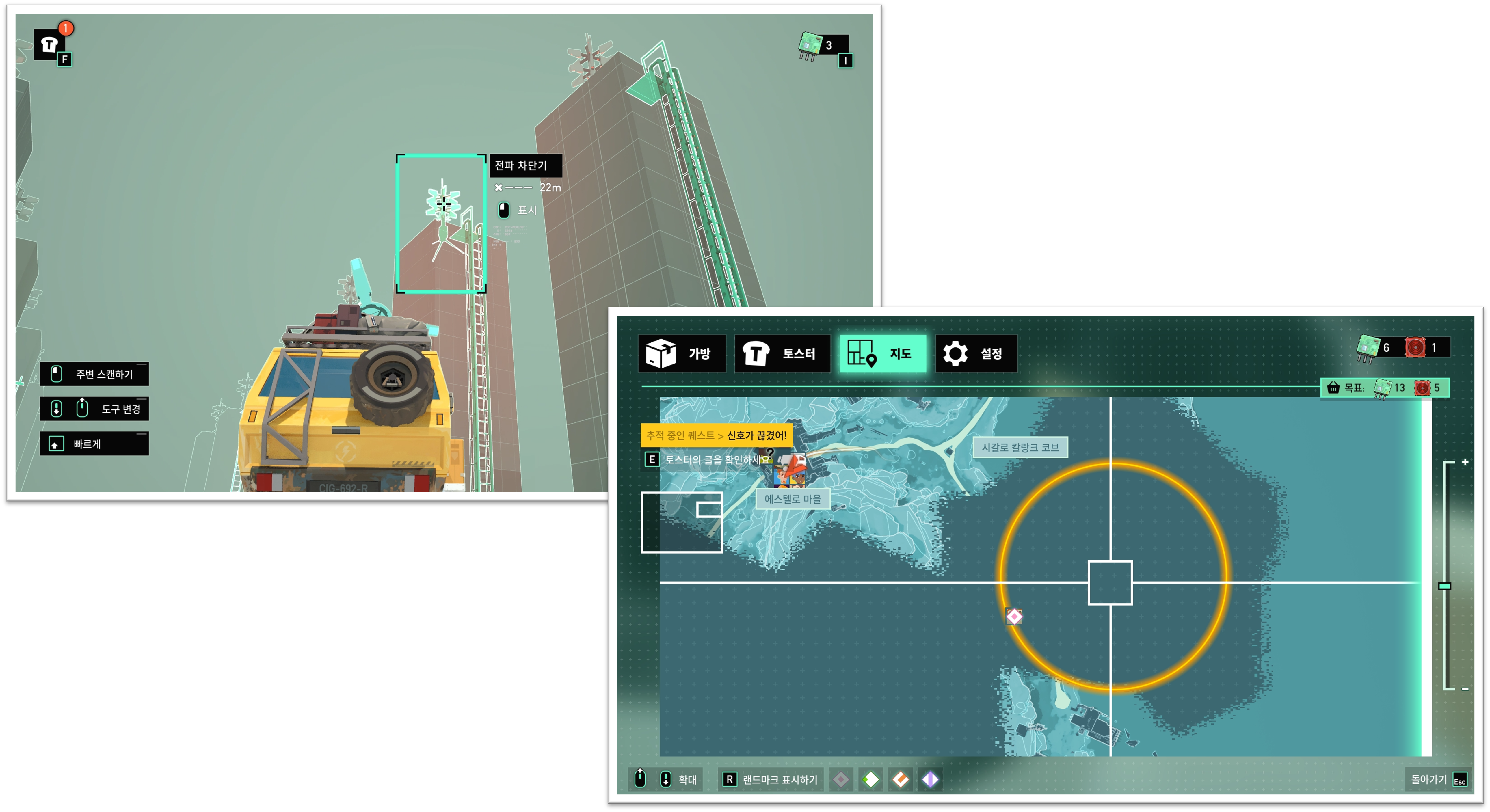
Task: Select the purple diamond landmark marker
Action: tap(930, 780)
